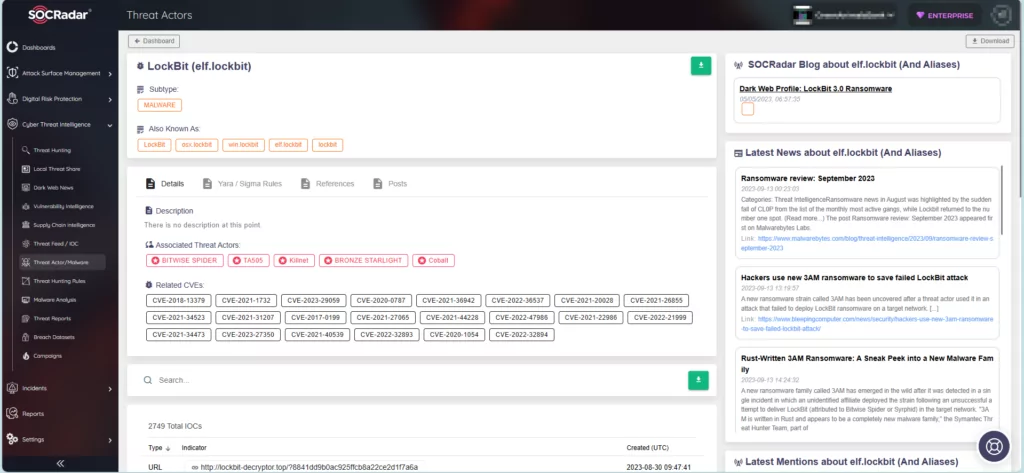
Task: Open CVE-2017-0199 tag
Action: tap(315, 318)
